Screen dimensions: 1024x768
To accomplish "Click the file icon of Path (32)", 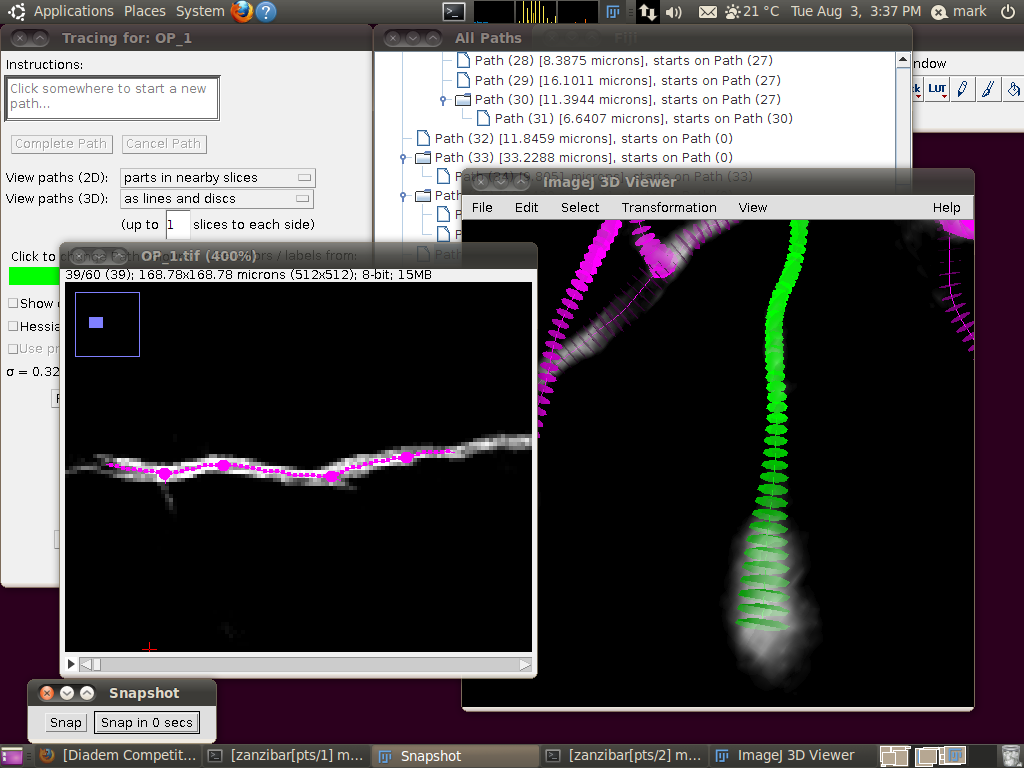I will [423, 138].
